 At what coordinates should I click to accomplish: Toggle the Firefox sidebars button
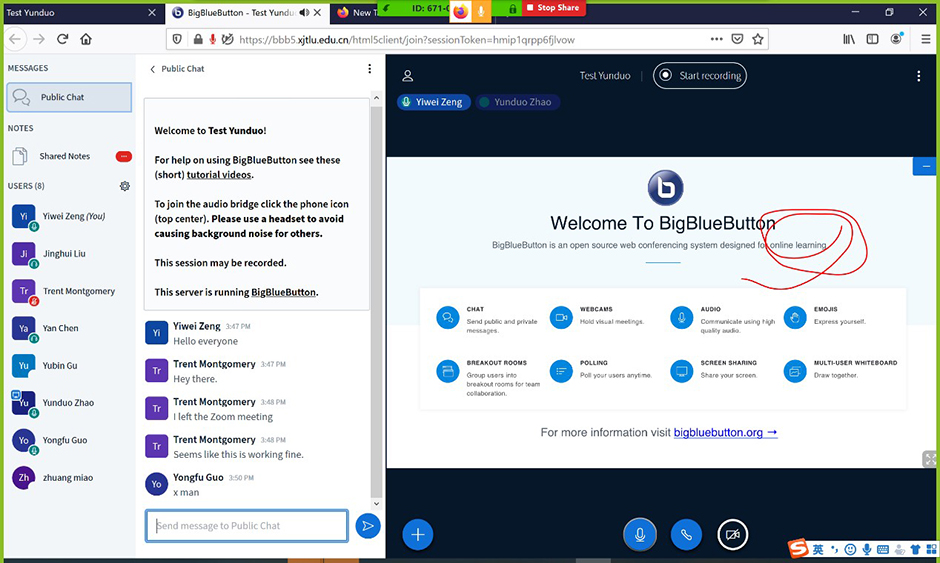[x=872, y=39]
